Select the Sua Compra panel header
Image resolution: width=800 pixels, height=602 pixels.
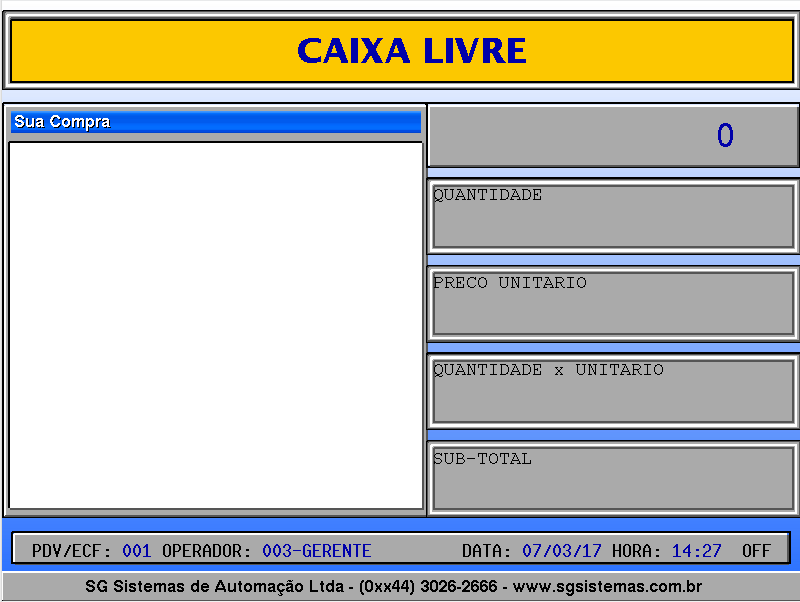215,122
